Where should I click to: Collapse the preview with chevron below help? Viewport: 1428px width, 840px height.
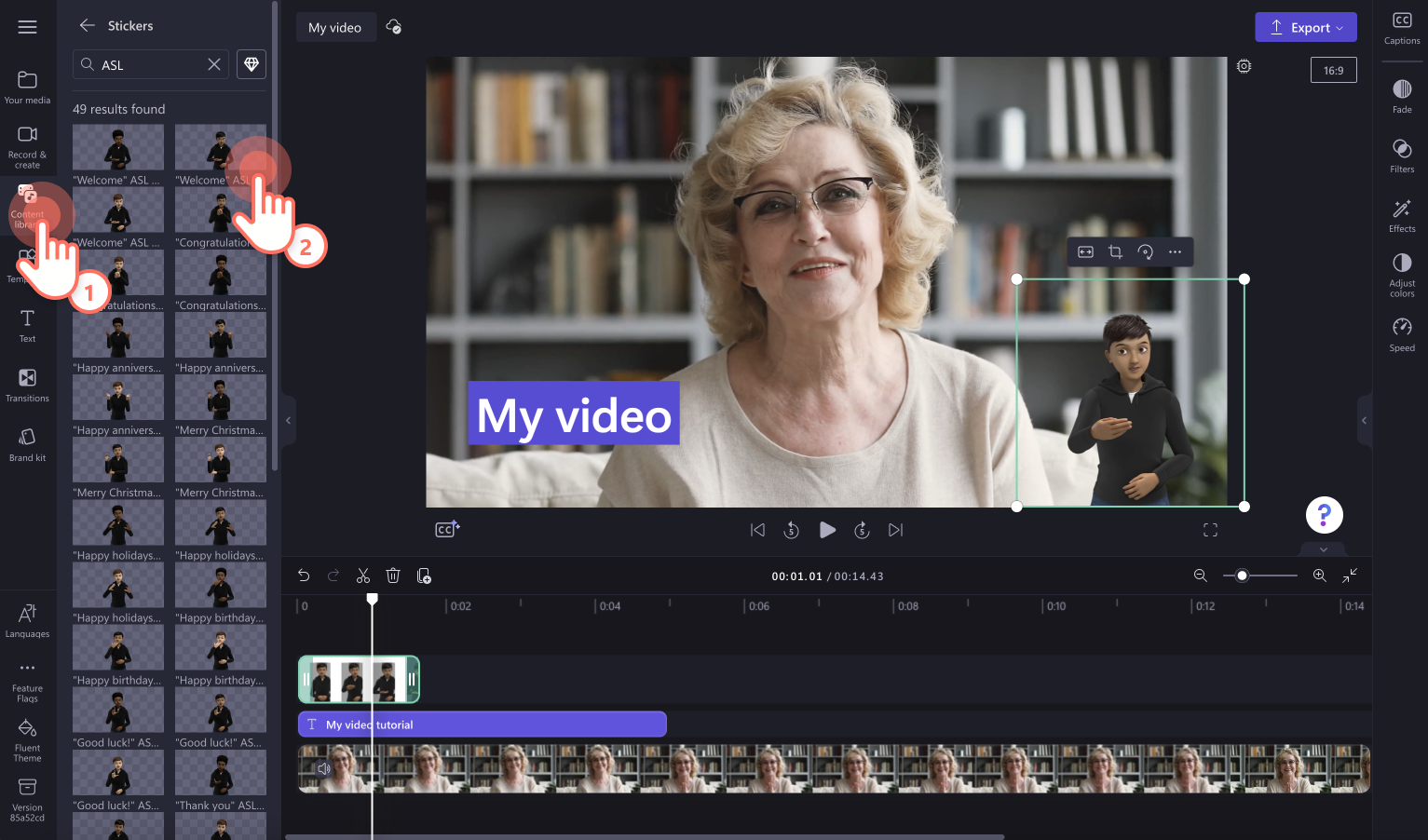(1324, 549)
